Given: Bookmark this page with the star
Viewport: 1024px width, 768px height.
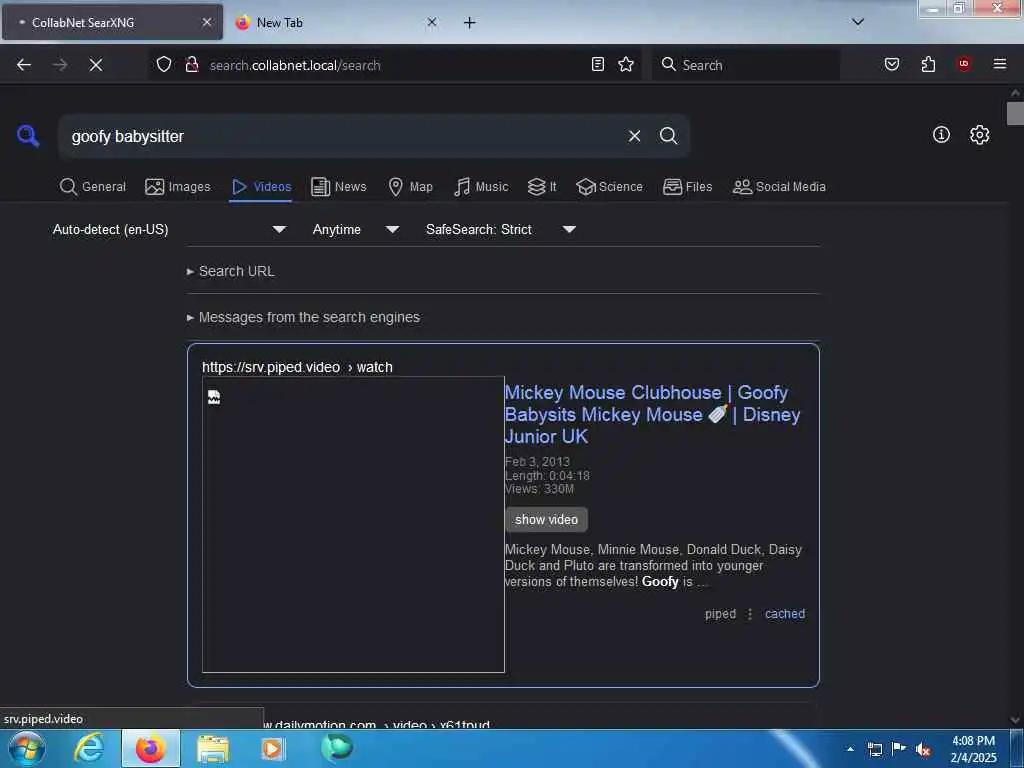Looking at the screenshot, I should pos(626,64).
